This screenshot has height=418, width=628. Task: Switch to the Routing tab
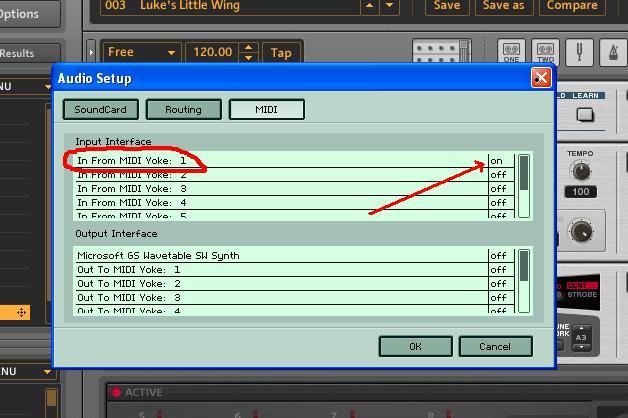tap(183, 109)
